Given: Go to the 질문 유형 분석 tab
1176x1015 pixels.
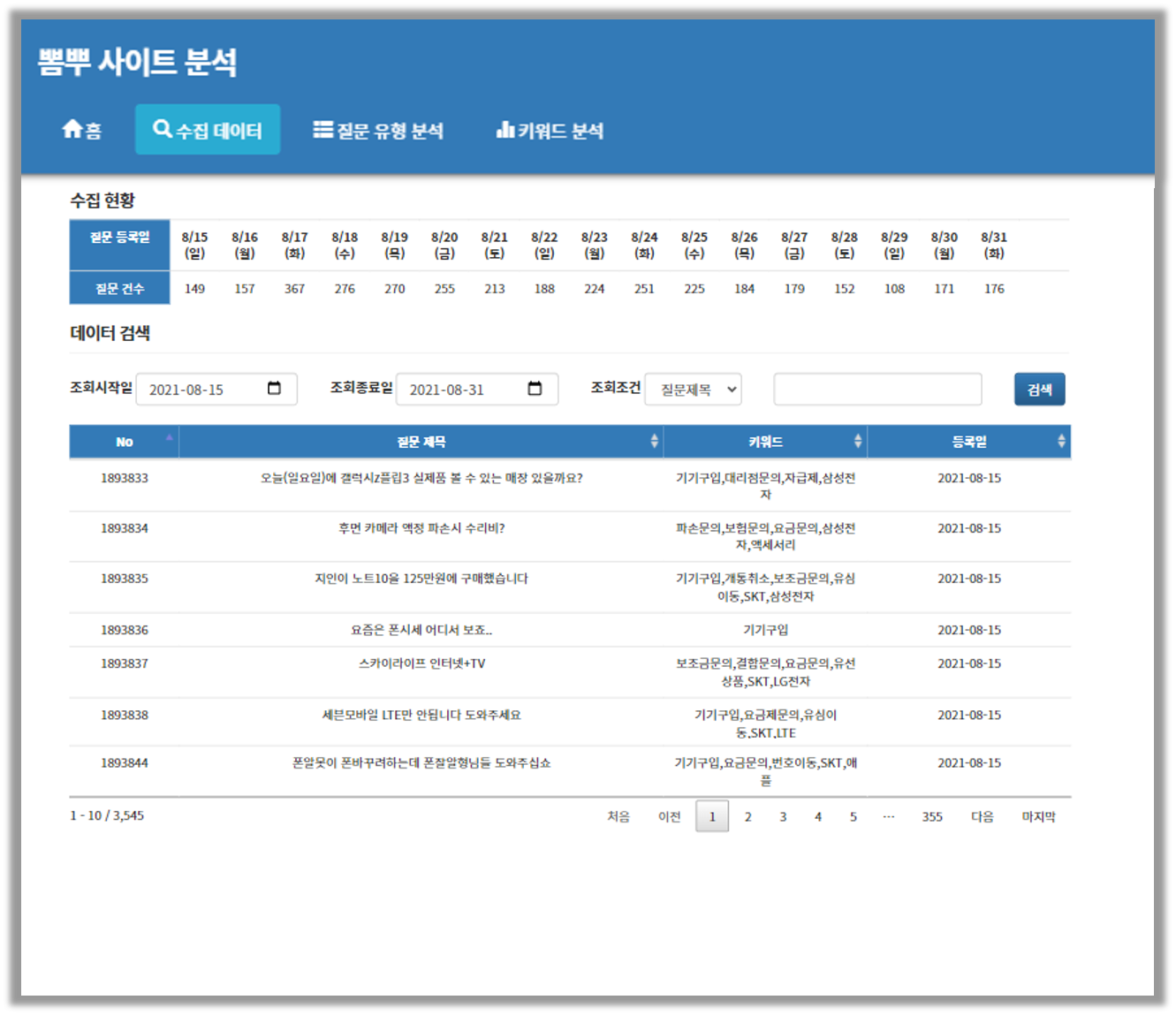Looking at the screenshot, I should [x=378, y=131].
